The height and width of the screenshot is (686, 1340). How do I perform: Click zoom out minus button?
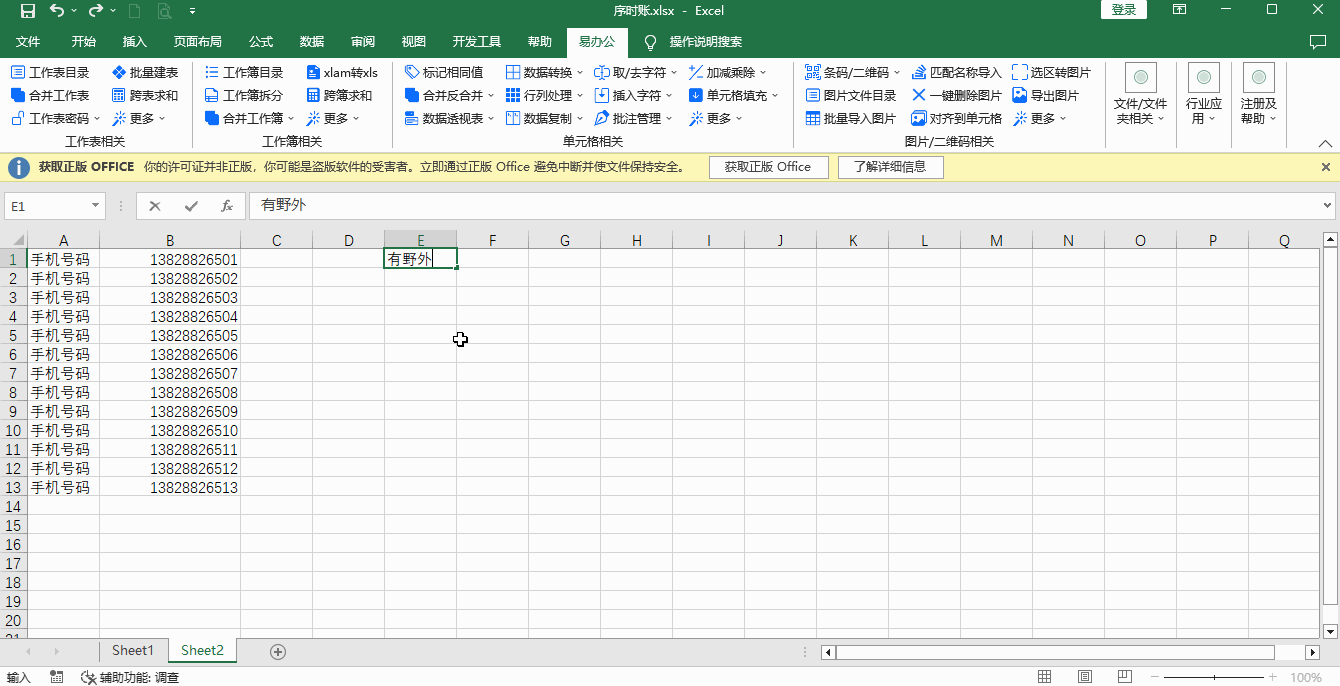point(1156,677)
